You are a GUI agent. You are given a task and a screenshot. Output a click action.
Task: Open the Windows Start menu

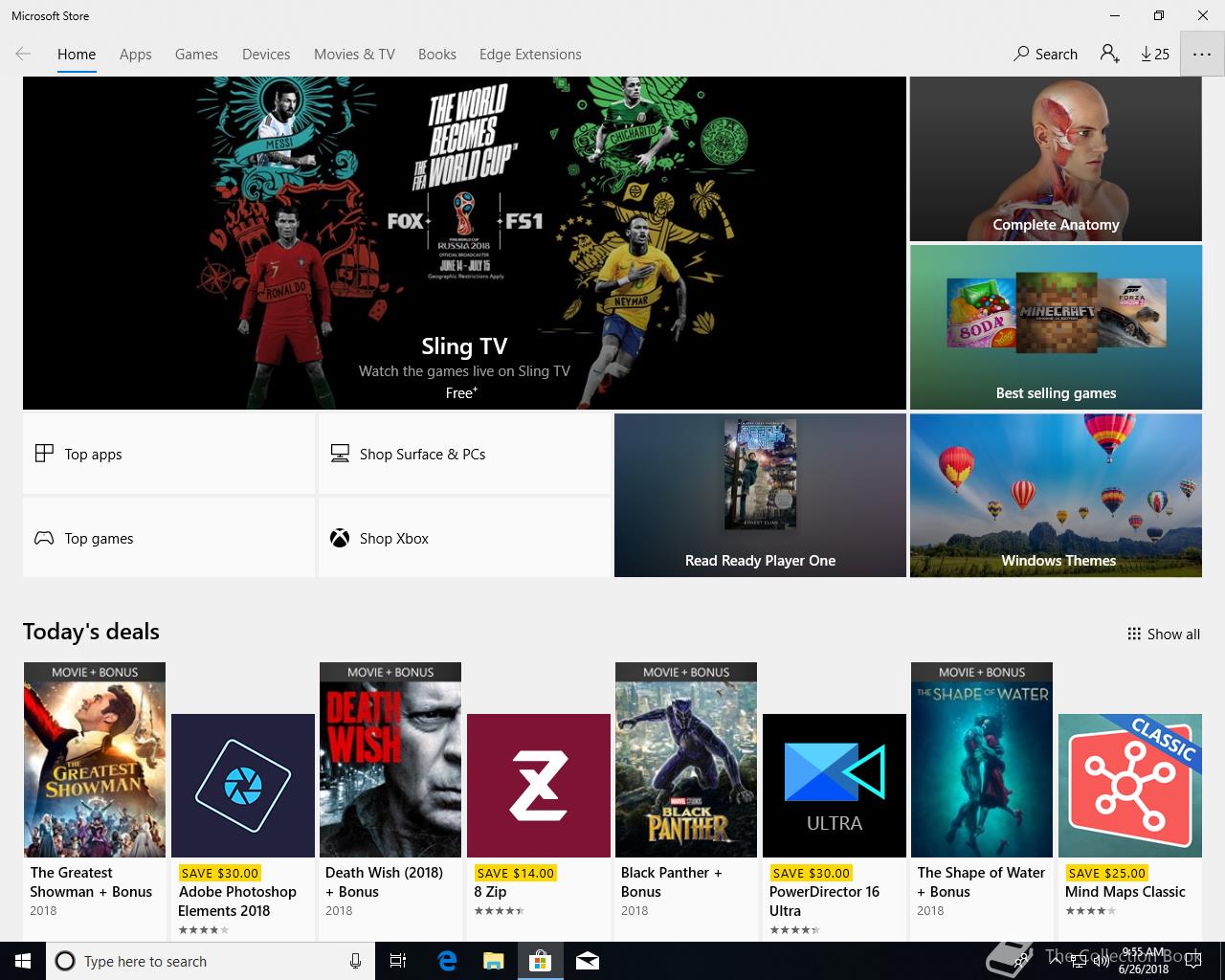pos(23,961)
